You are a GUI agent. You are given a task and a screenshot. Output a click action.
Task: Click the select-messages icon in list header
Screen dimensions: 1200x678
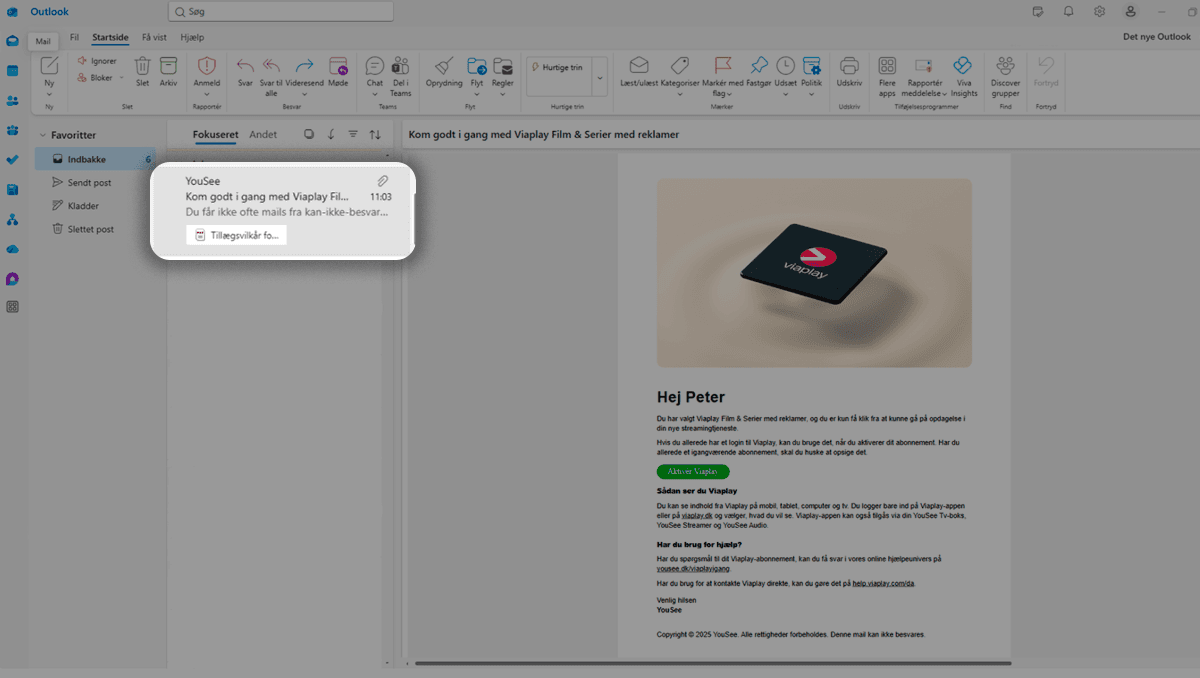pos(308,134)
